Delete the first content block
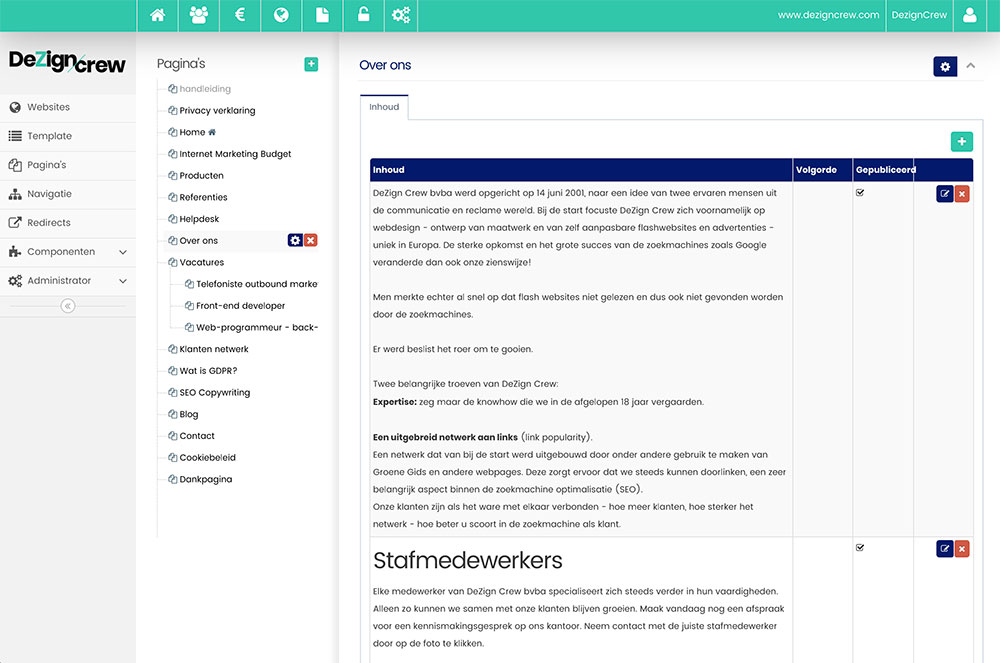Viewport: 1000px width, 663px height. pyautogui.click(x=962, y=194)
